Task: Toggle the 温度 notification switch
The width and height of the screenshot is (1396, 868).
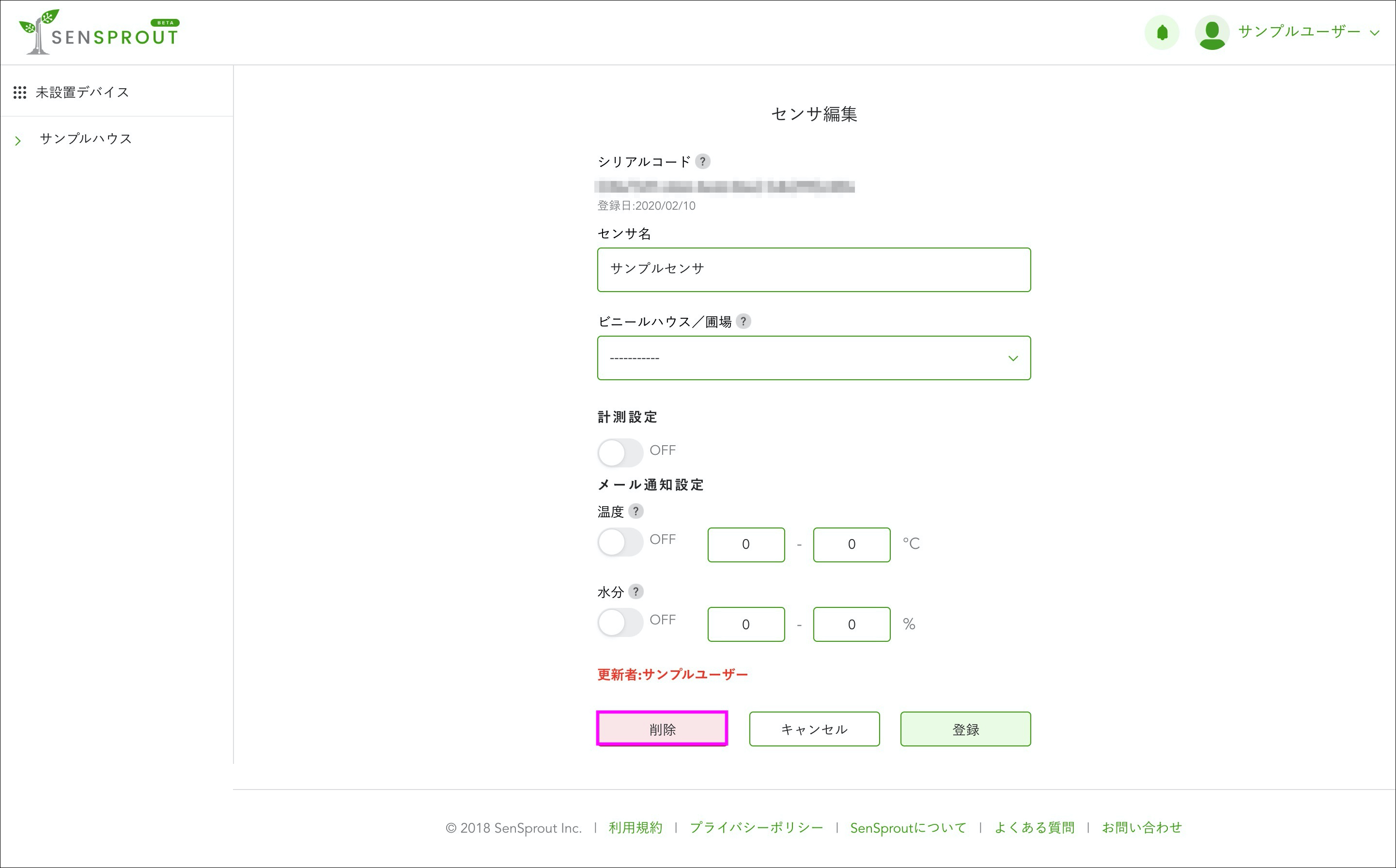Action: tap(620, 542)
